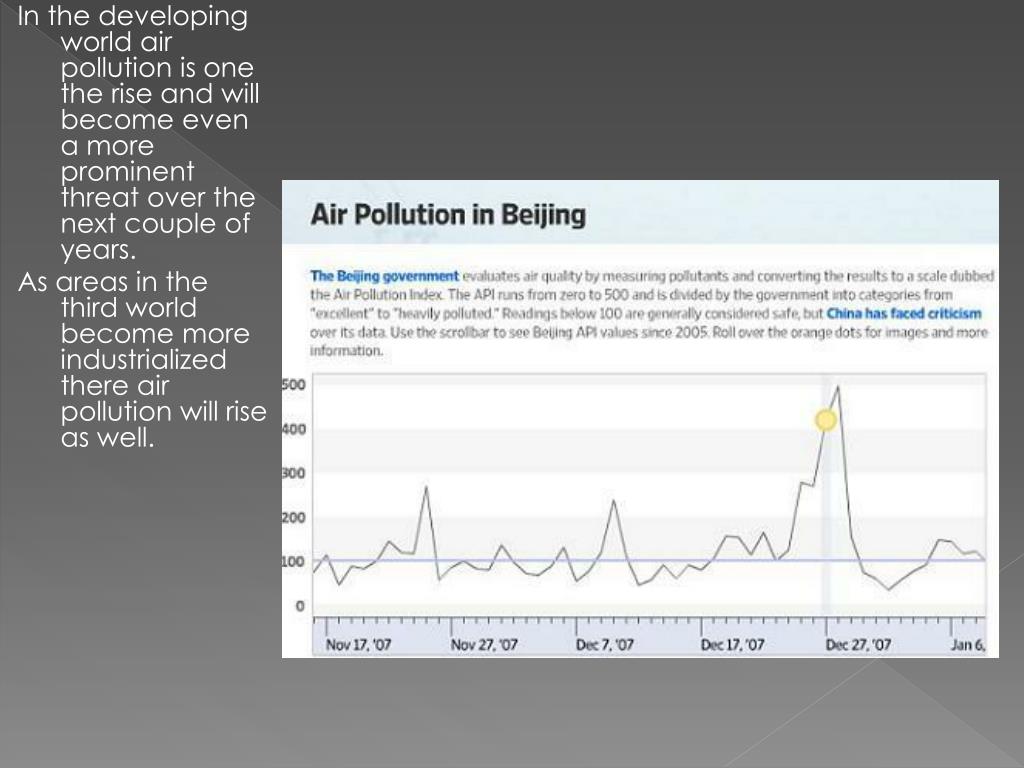Screen dimensions: 1024x768
Task: Select the 'Jan 6' axis label
Action: click(968, 645)
